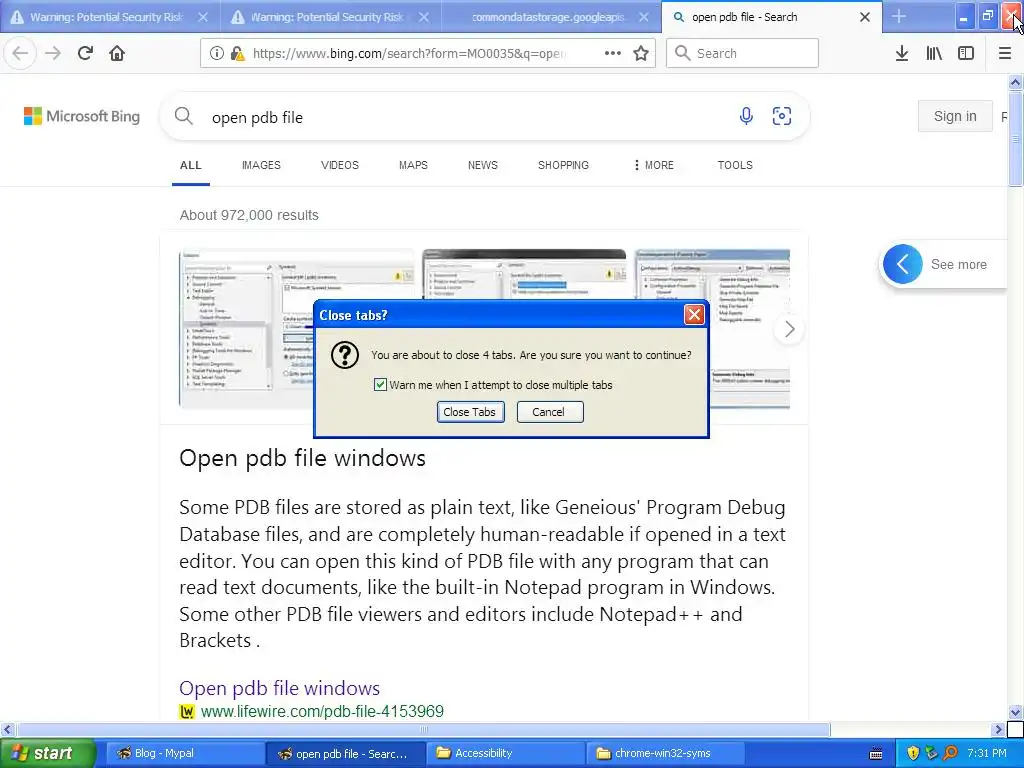The width and height of the screenshot is (1024, 768).
Task: Click the Bing Sign in button
Action: pos(955,116)
